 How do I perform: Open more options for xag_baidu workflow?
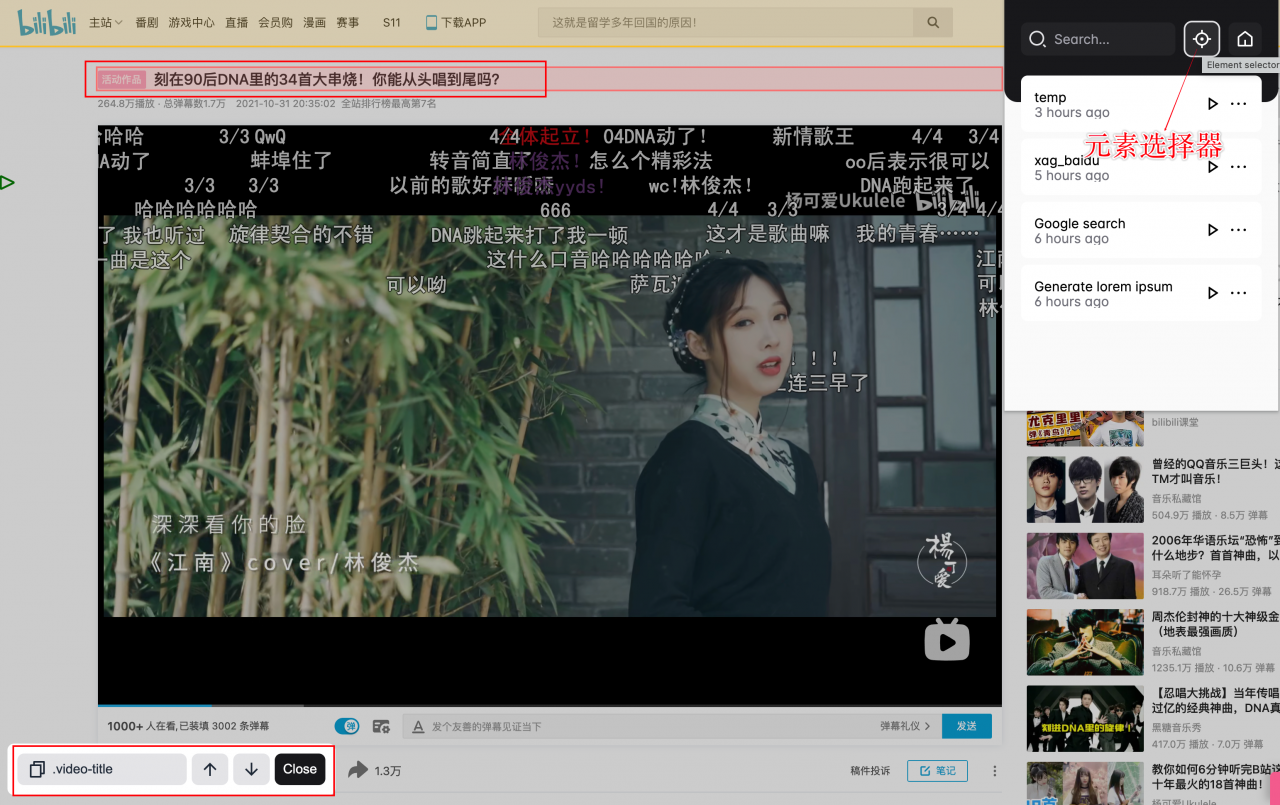click(1238, 167)
